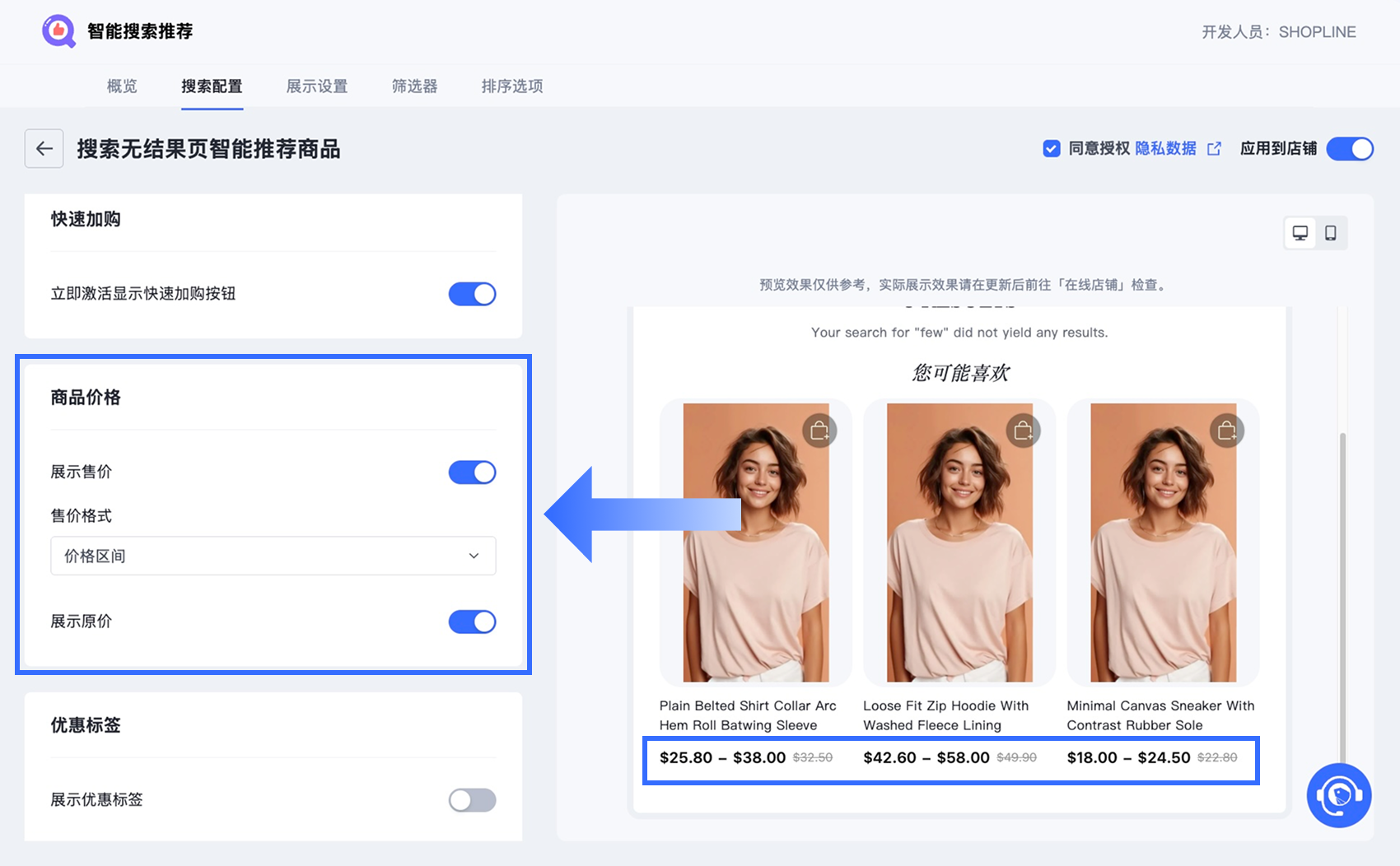Switch preview to desktop view icon
The width and height of the screenshot is (1400, 866).
coord(1300,233)
